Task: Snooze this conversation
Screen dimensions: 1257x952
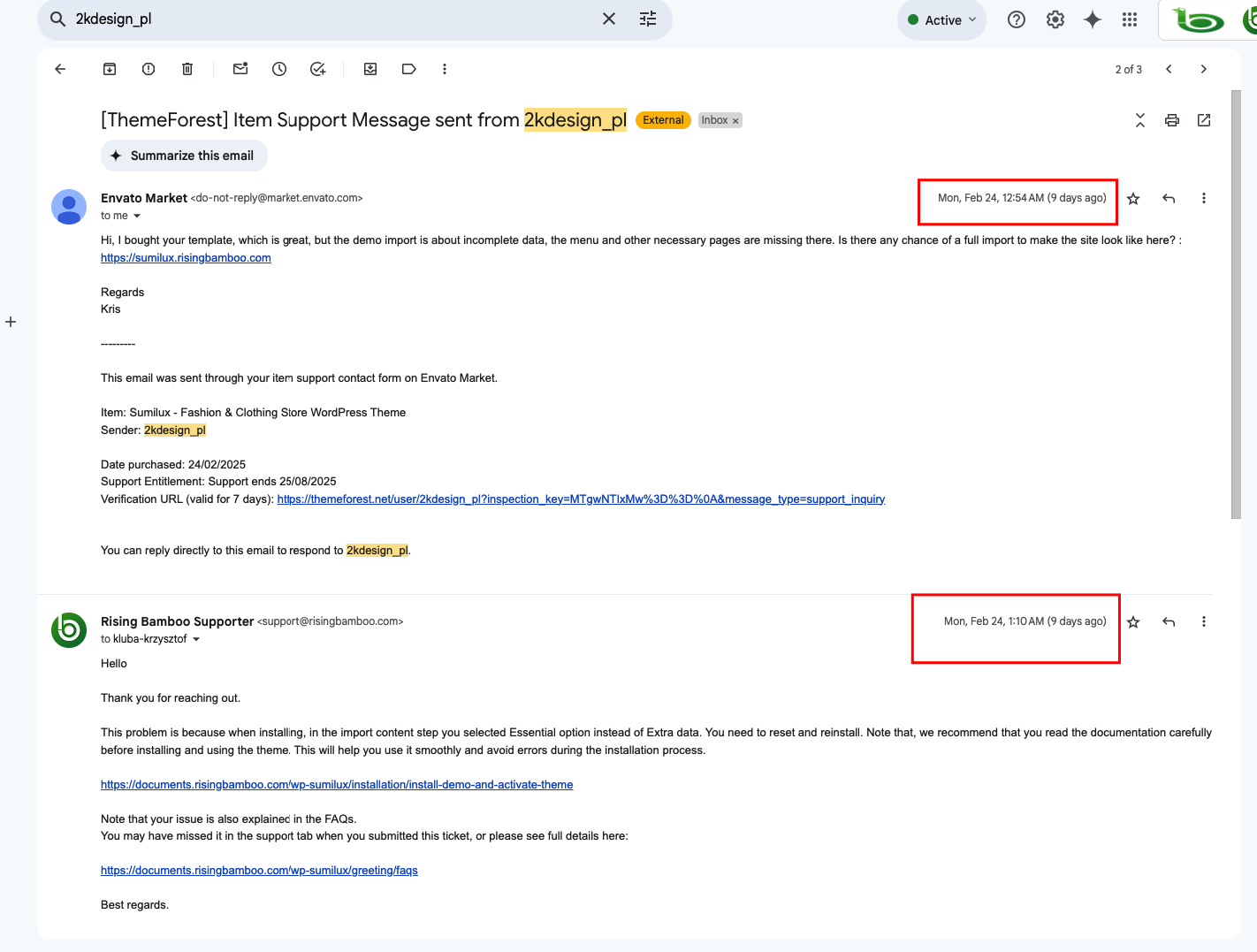Action: pos(279,69)
